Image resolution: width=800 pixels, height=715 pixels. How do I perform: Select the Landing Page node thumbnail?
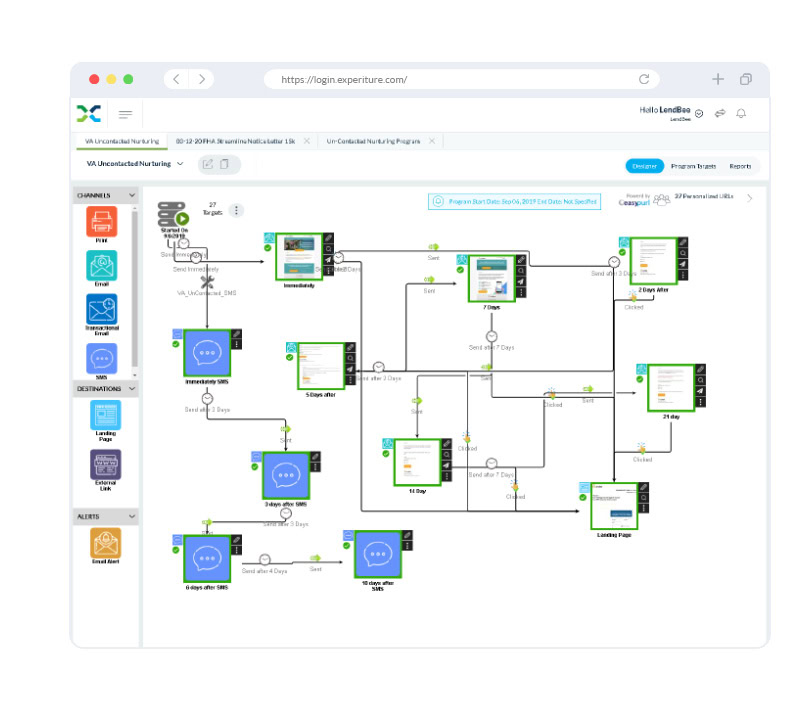point(614,506)
